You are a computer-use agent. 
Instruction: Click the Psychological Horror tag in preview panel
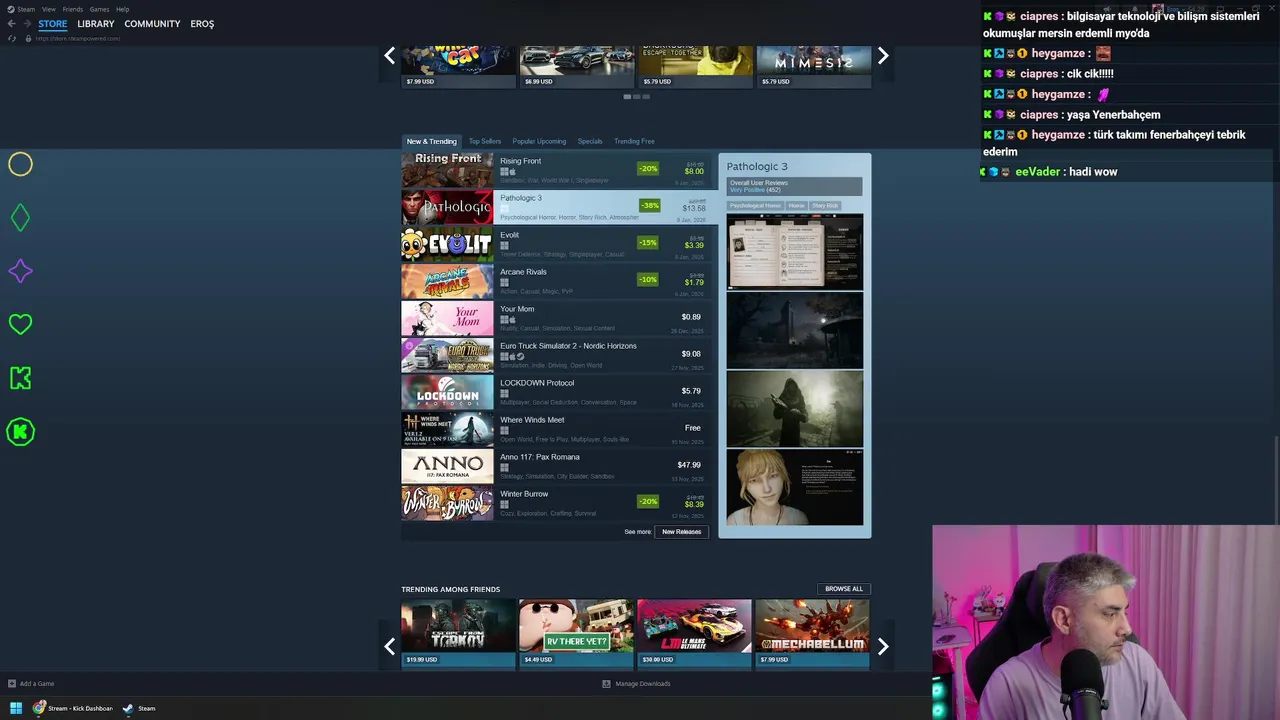(x=755, y=206)
